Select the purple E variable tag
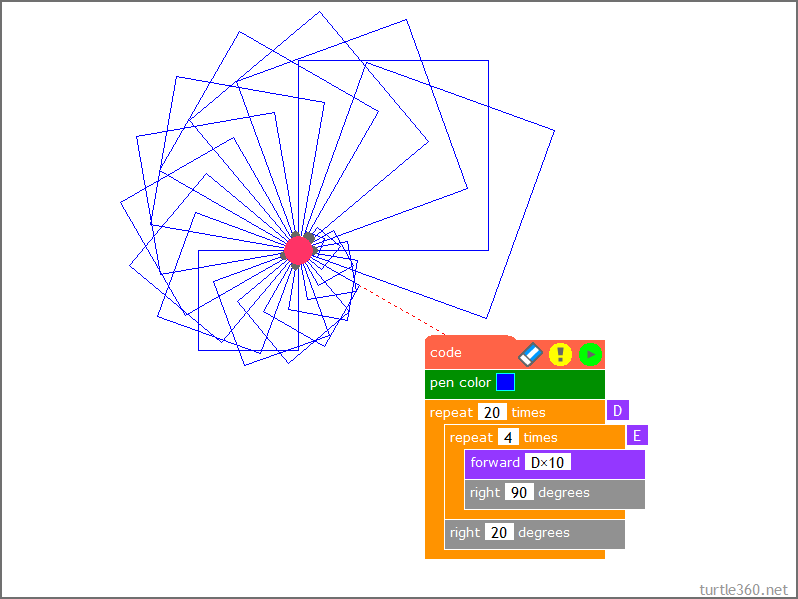This screenshot has height=599, width=798. click(x=637, y=435)
